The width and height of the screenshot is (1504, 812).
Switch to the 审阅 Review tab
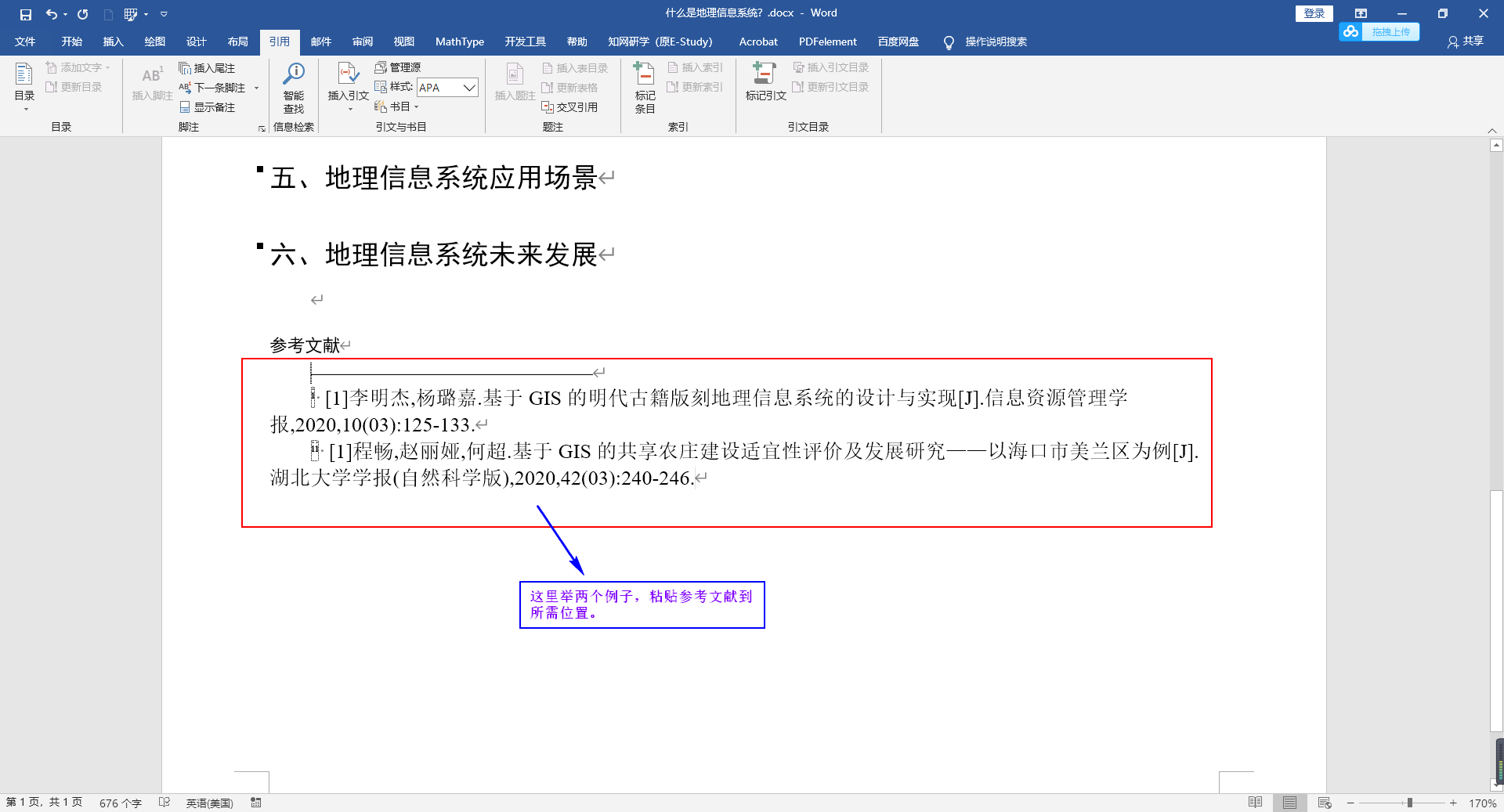point(362,42)
